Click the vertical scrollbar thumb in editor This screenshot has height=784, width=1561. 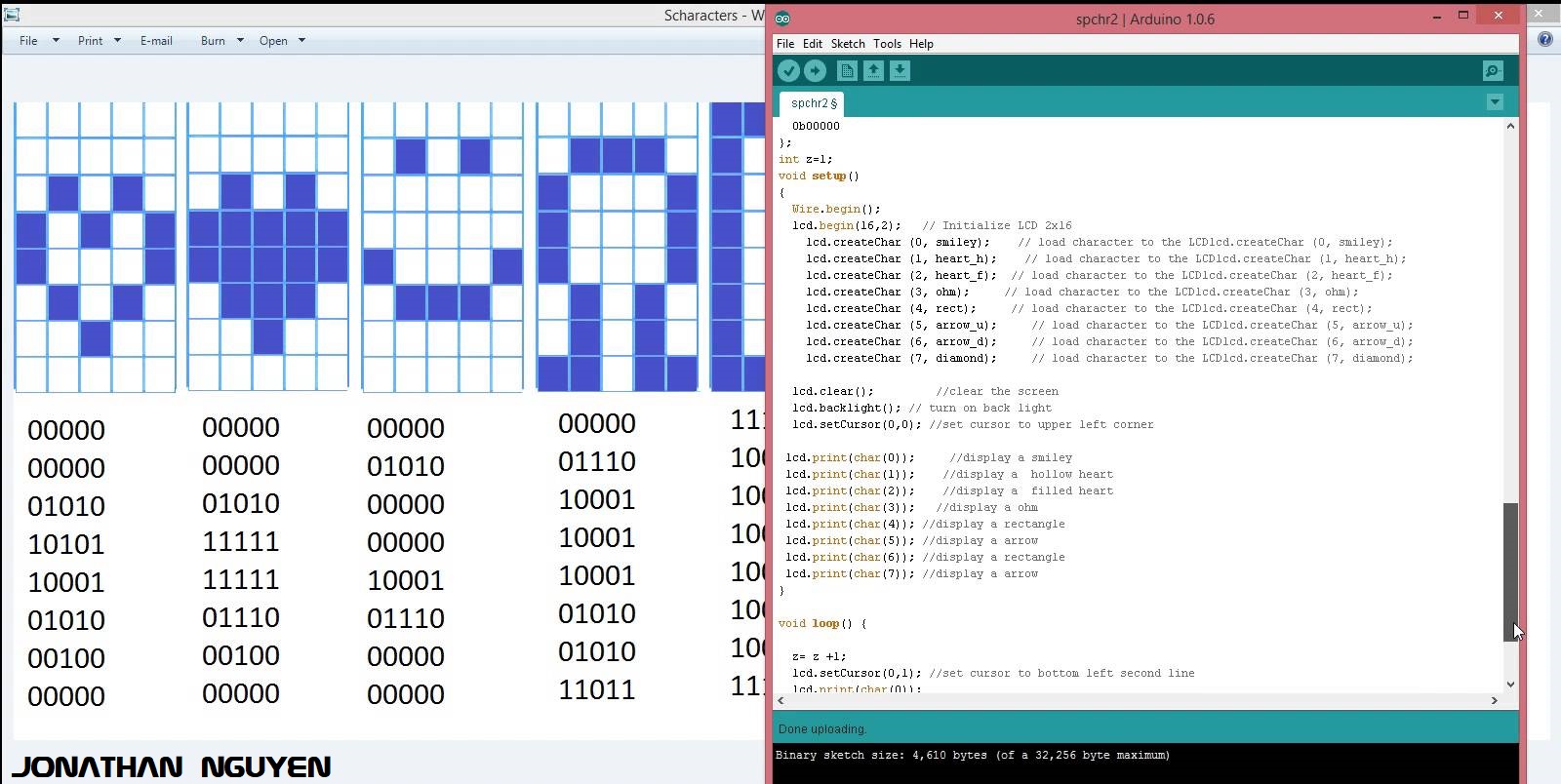[x=1510, y=571]
